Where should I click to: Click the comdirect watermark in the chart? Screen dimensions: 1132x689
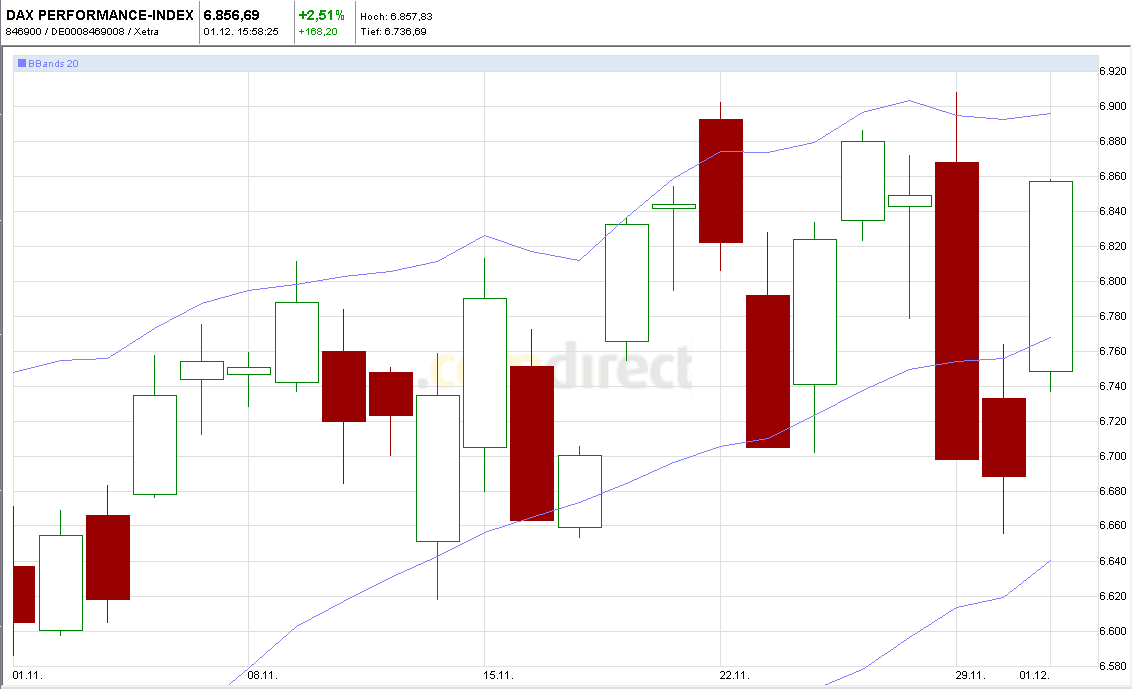558,368
